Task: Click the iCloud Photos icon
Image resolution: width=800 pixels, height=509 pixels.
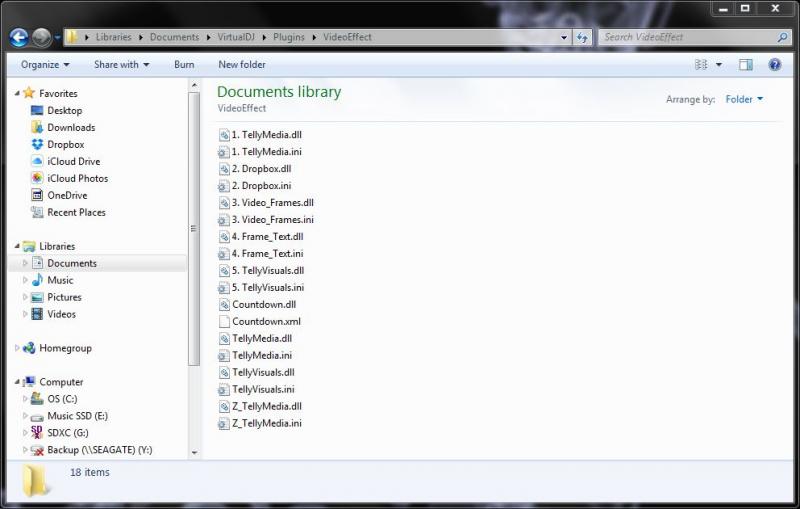Action: click(x=37, y=178)
